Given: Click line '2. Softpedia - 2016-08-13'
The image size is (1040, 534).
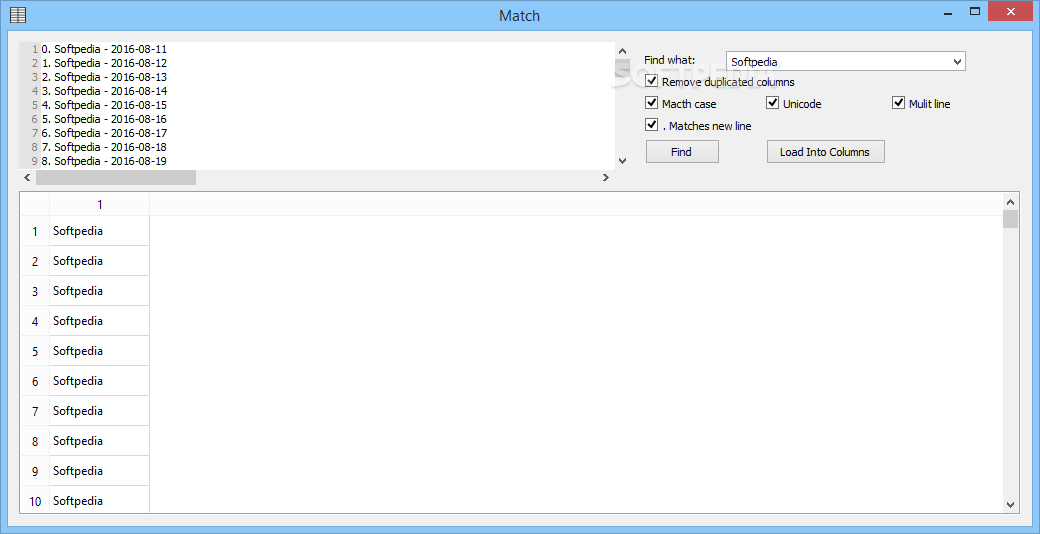Looking at the screenshot, I should [x=104, y=77].
